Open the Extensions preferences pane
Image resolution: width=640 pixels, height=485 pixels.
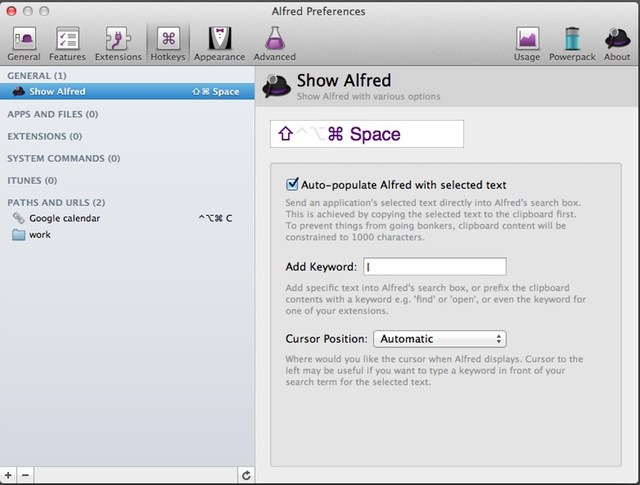point(118,44)
